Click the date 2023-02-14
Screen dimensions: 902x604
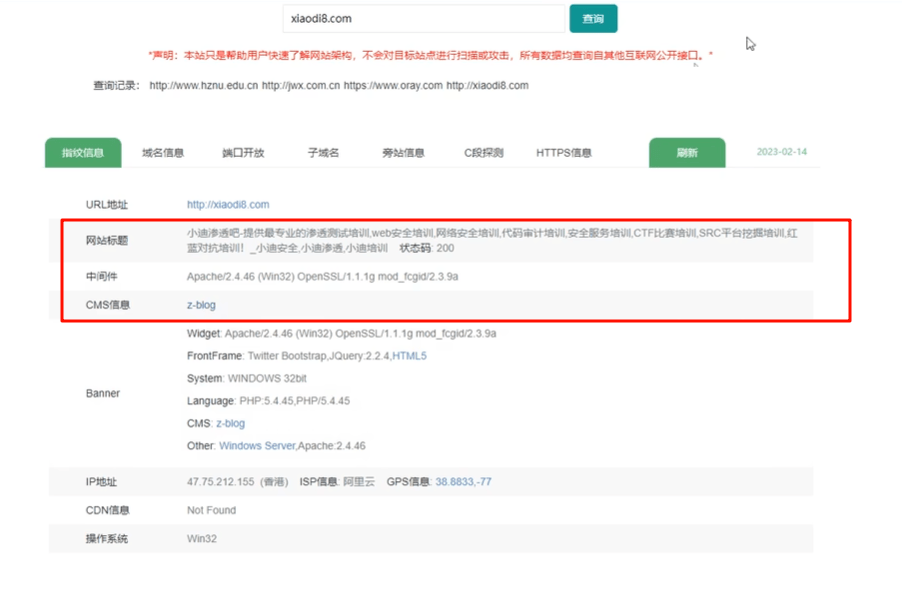(x=782, y=152)
